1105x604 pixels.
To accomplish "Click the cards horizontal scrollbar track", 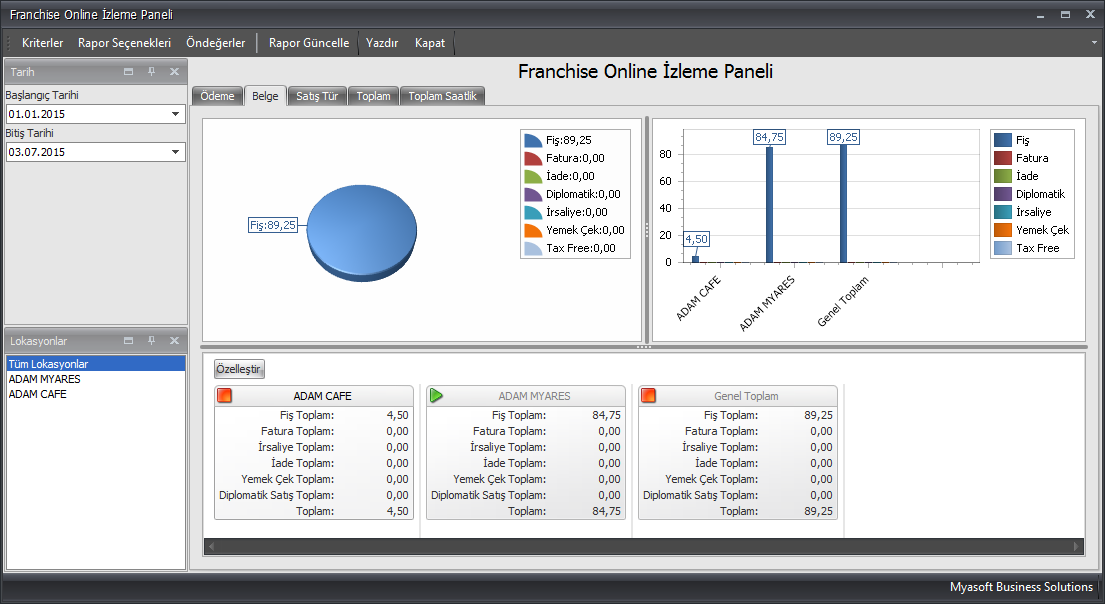I will point(643,546).
